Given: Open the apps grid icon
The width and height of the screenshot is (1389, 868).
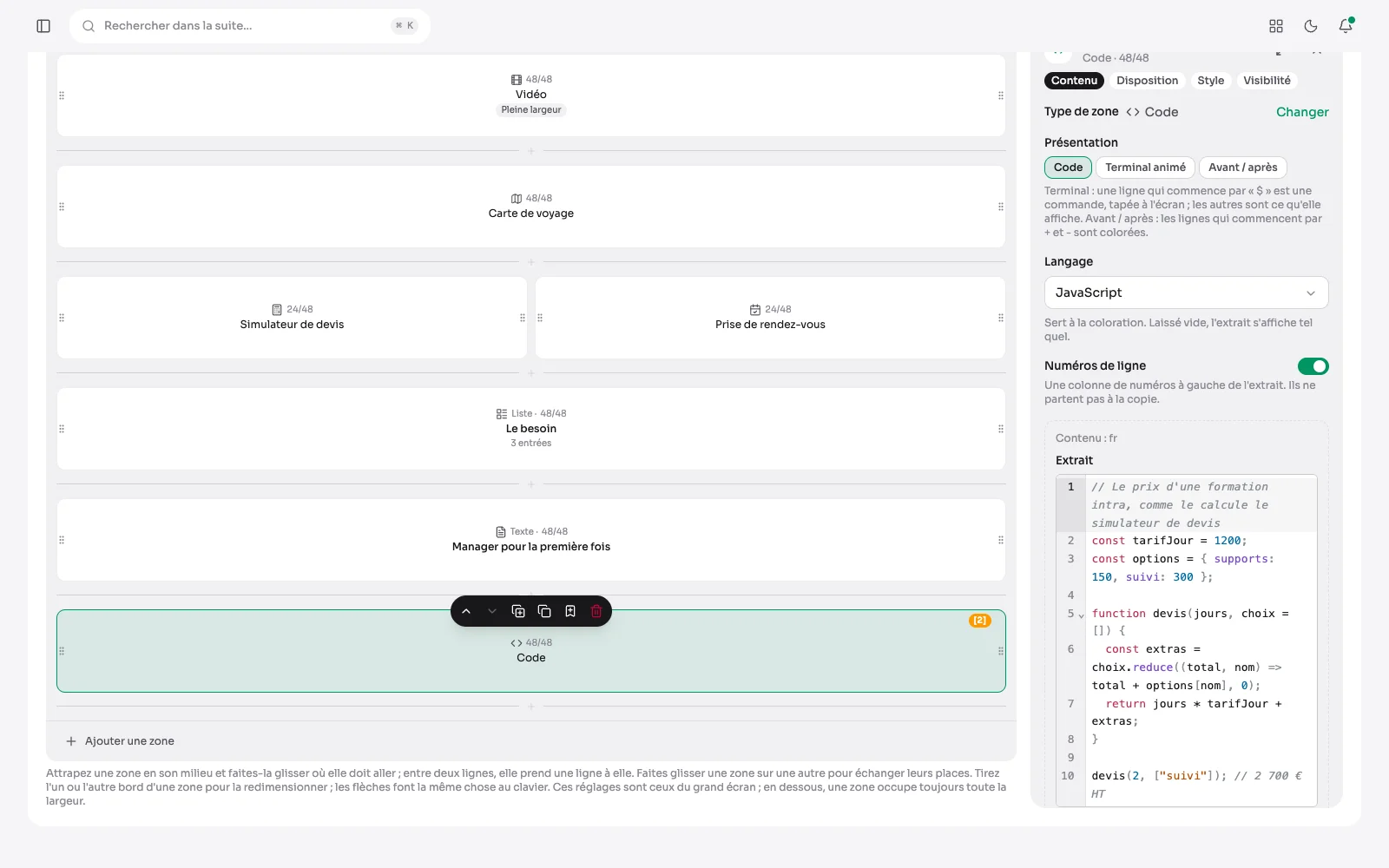Looking at the screenshot, I should click(1276, 26).
